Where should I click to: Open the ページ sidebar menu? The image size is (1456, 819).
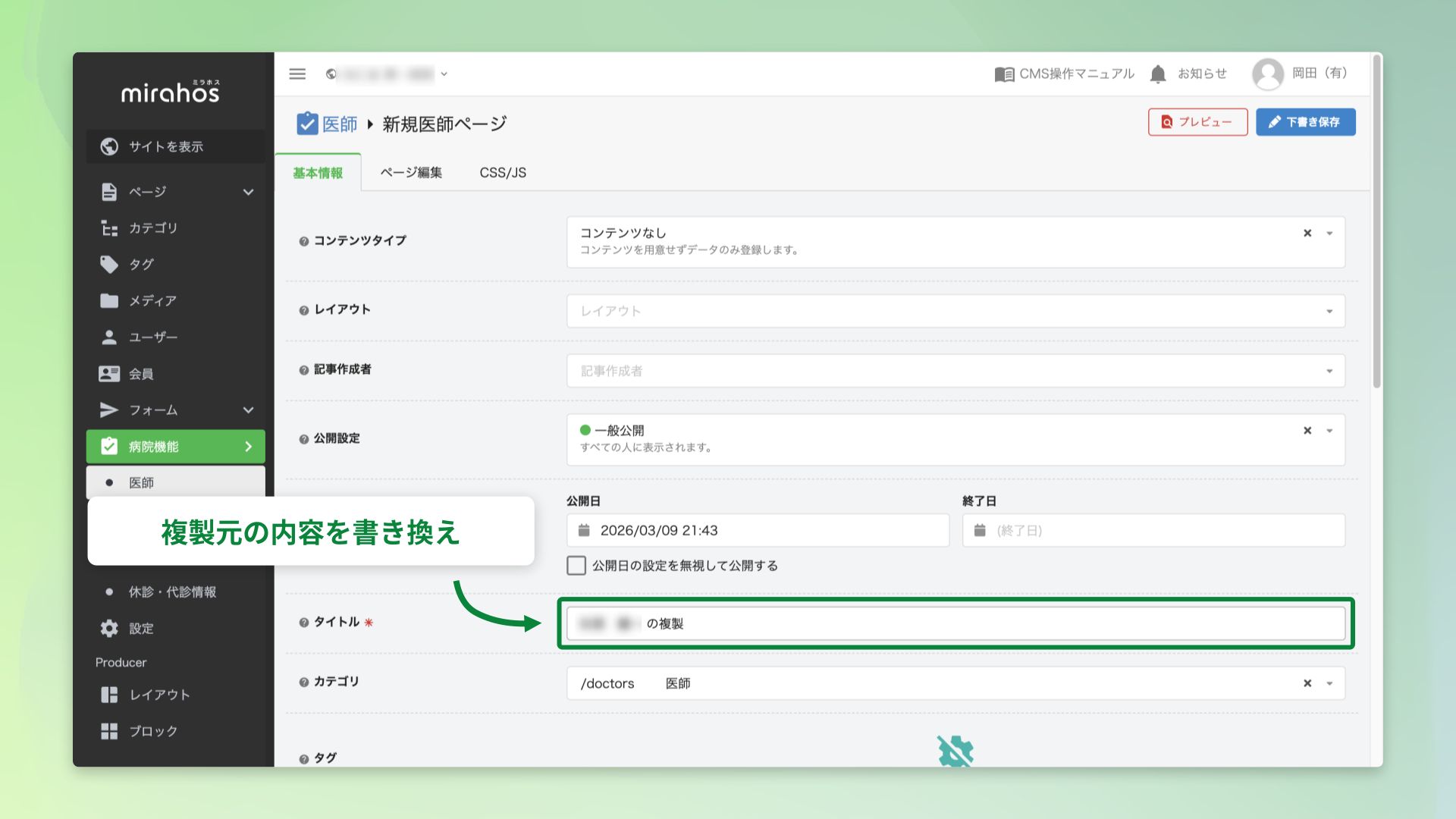pyautogui.click(x=175, y=192)
